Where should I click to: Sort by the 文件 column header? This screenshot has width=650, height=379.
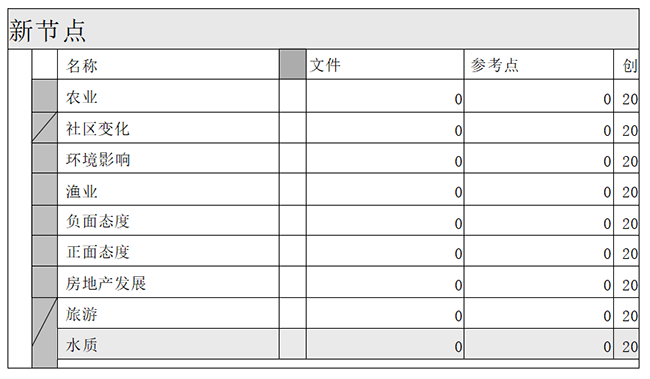[385, 65]
